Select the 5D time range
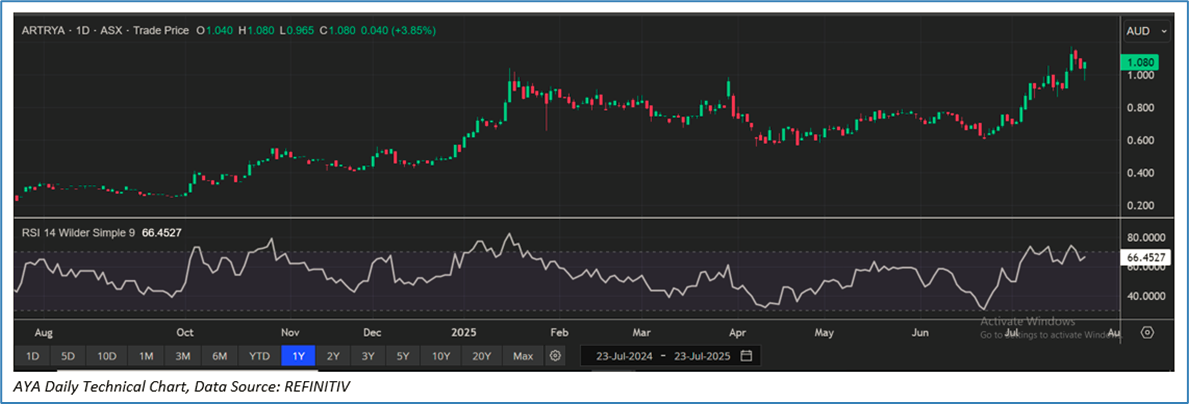The image size is (1189, 404). [68, 356]
